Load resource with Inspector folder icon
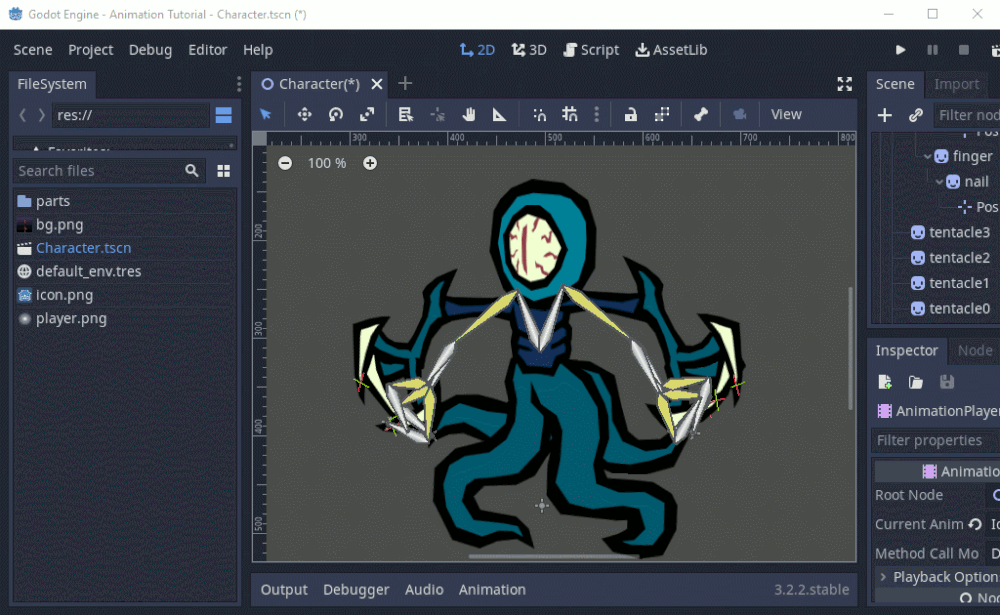This screenshot has width=1000, height=615. coord(916,382)
